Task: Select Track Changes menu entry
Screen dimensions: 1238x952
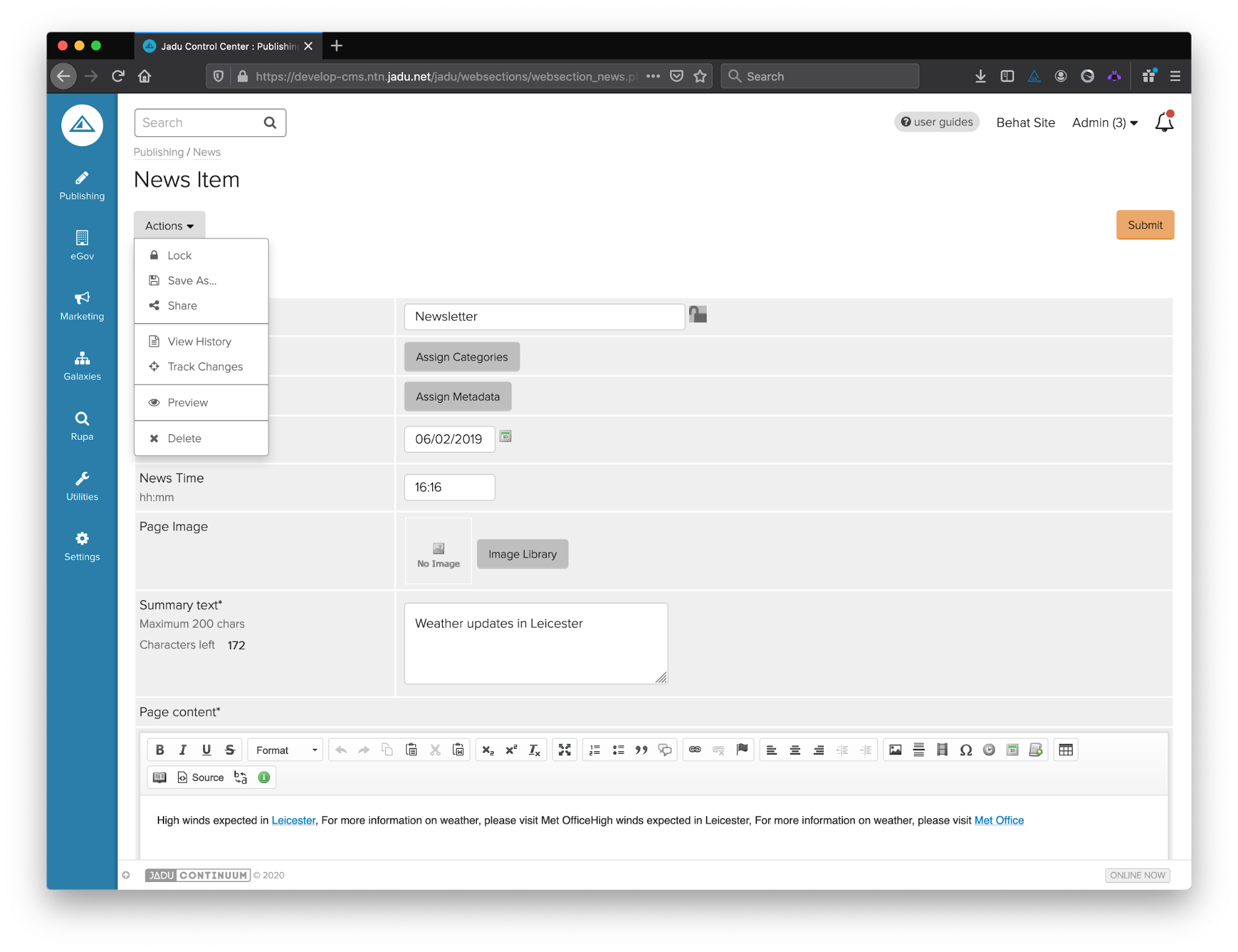Action: [x=205, y=367]
